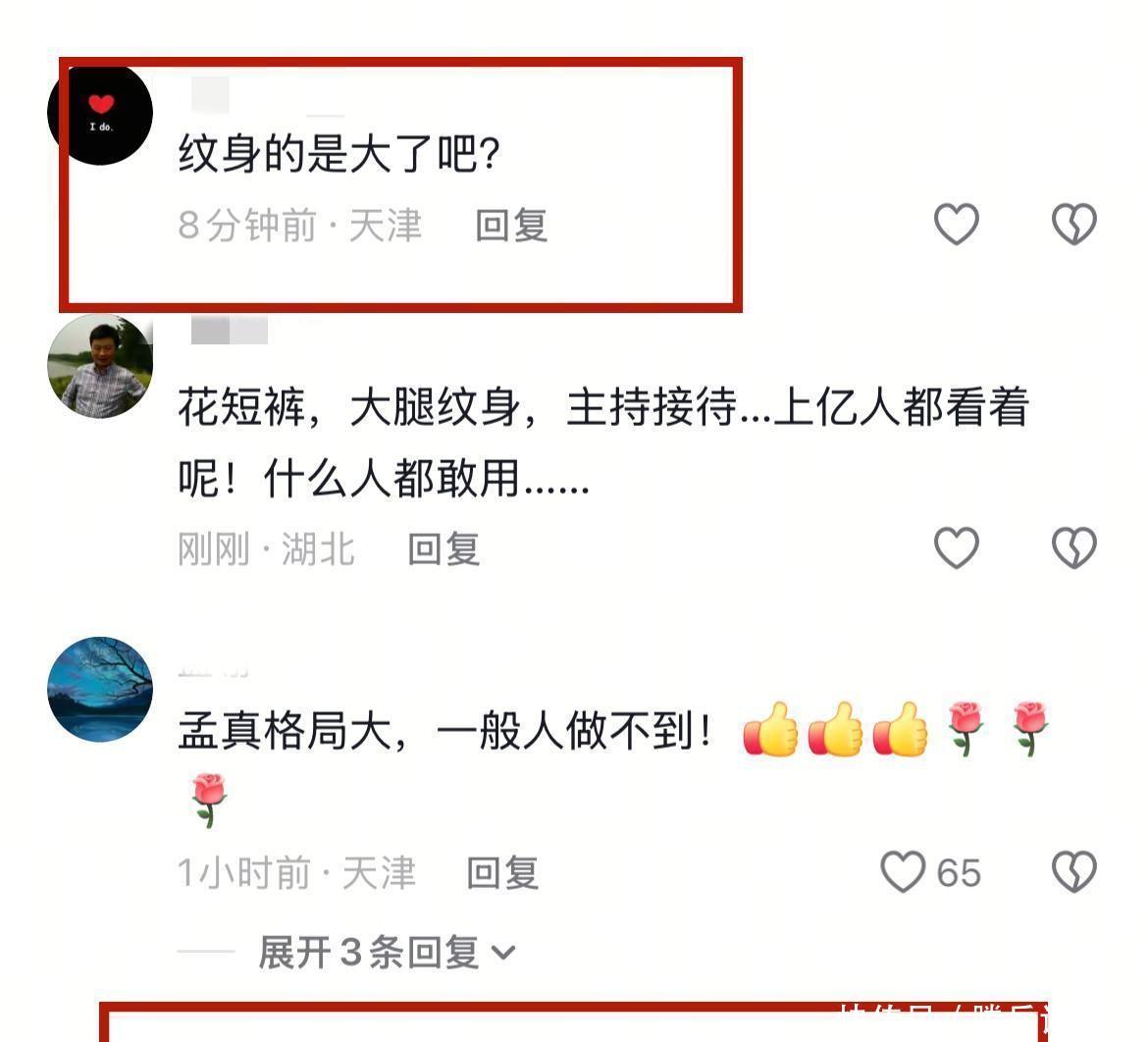The width and height of the screenshot is (1148, 1042).
Task: Expand 展开3条回复 replies
Action: click(388, 953)
